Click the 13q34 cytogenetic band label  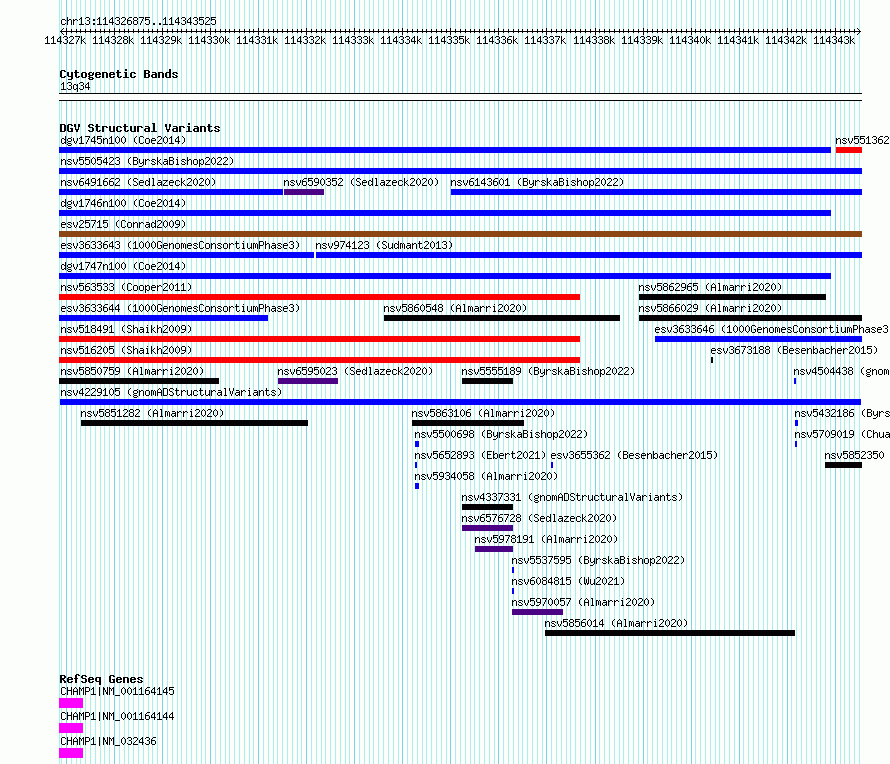pyautogui.click(x=75, y=86)
